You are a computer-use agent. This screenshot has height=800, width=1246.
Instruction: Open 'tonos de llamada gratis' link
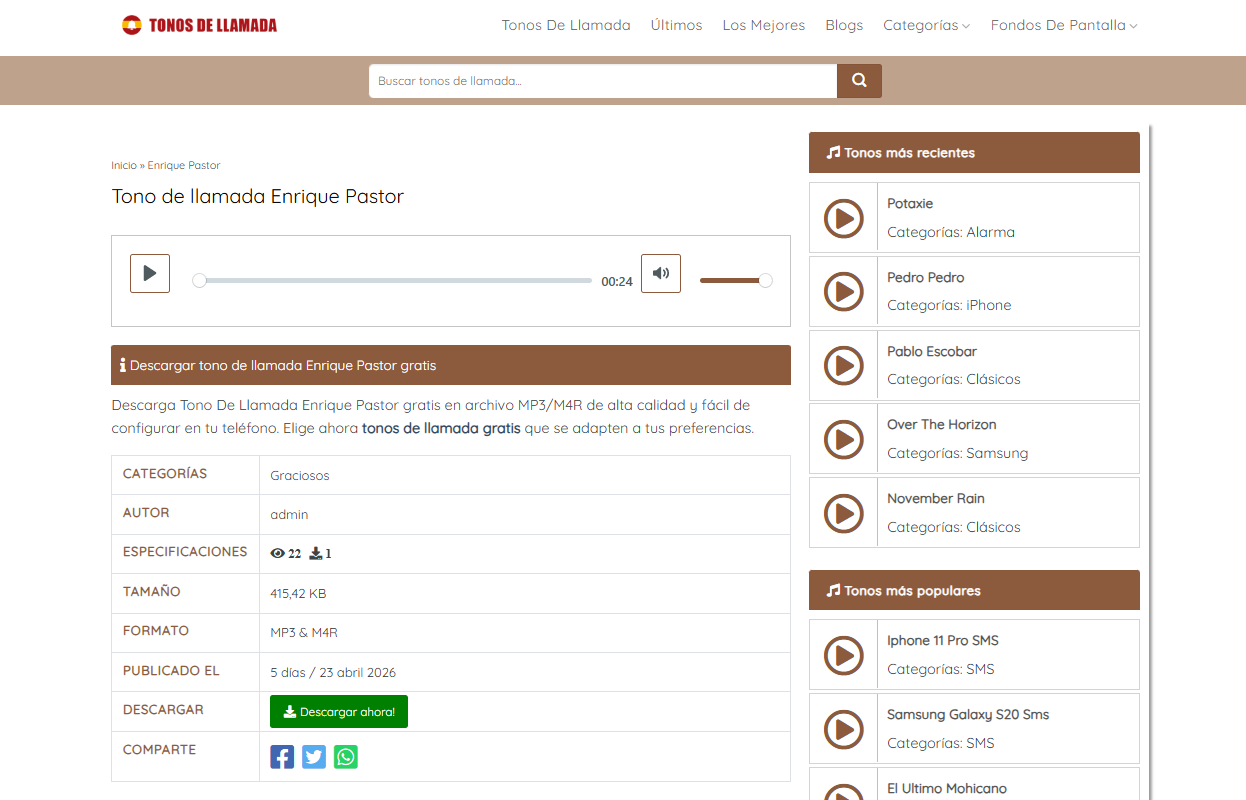coord(441,428)
